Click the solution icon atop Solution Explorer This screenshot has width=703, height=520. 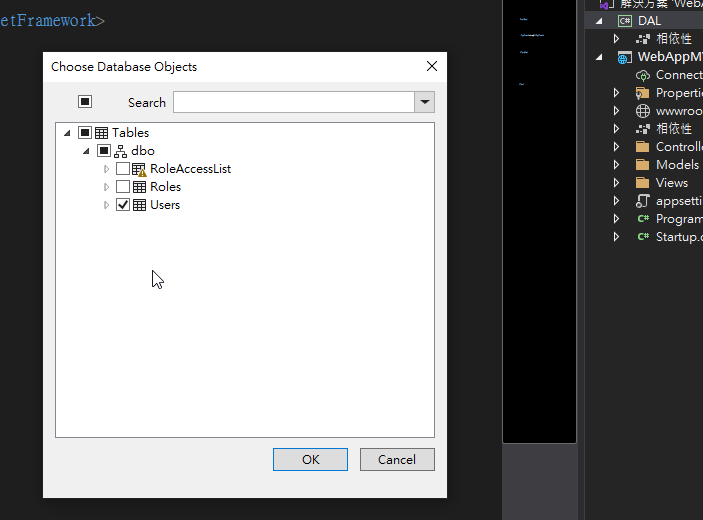(607, 4)
